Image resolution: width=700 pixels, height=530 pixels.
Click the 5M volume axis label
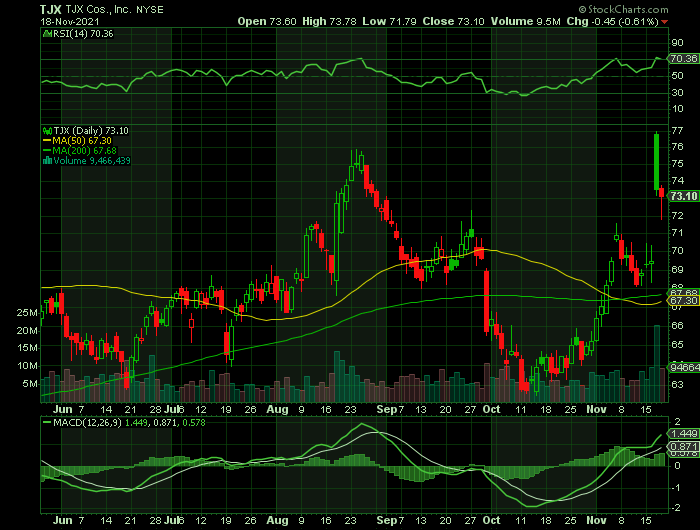coord(30,384)
